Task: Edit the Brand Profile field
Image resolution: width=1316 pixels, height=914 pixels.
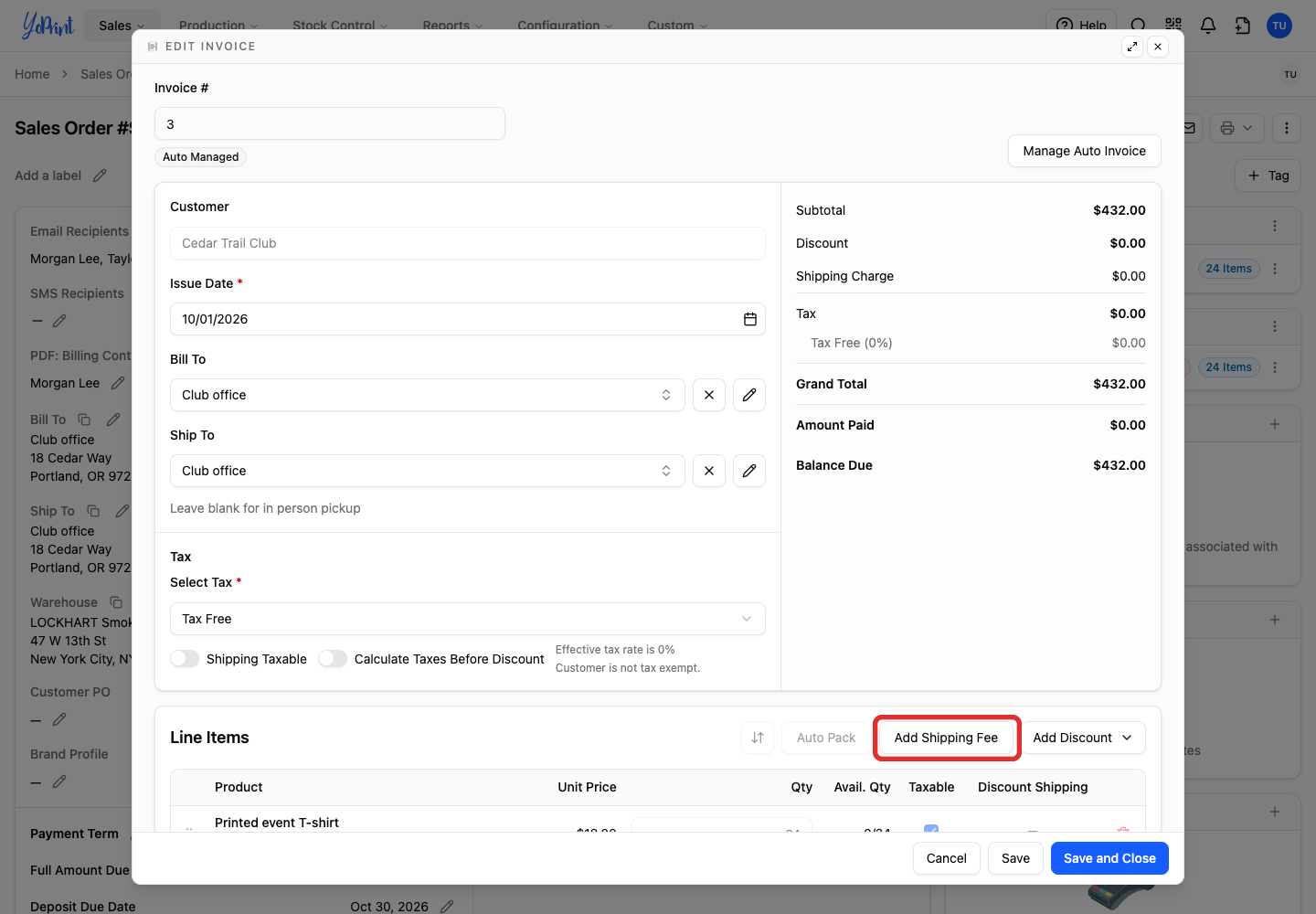Action: [59, 781]
